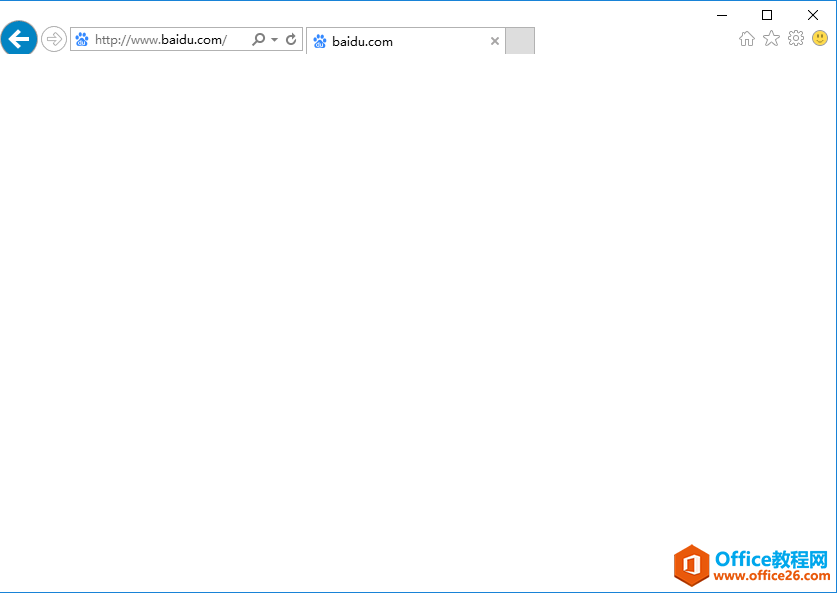
Task: Open the Home page icon
Action: 746,39
